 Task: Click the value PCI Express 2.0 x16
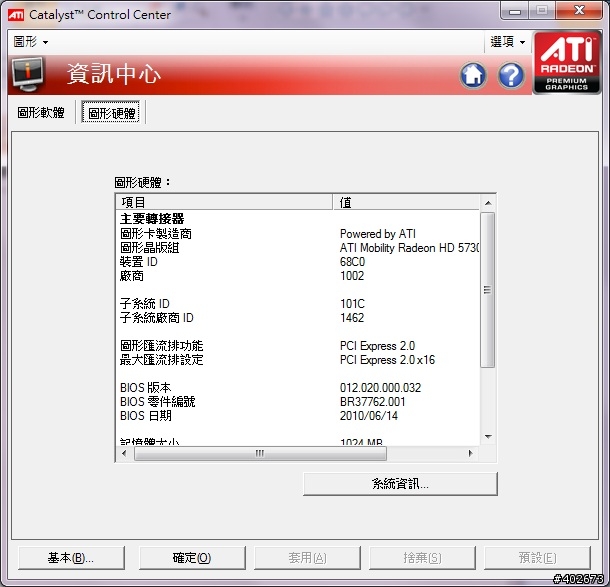click(387, 360)
